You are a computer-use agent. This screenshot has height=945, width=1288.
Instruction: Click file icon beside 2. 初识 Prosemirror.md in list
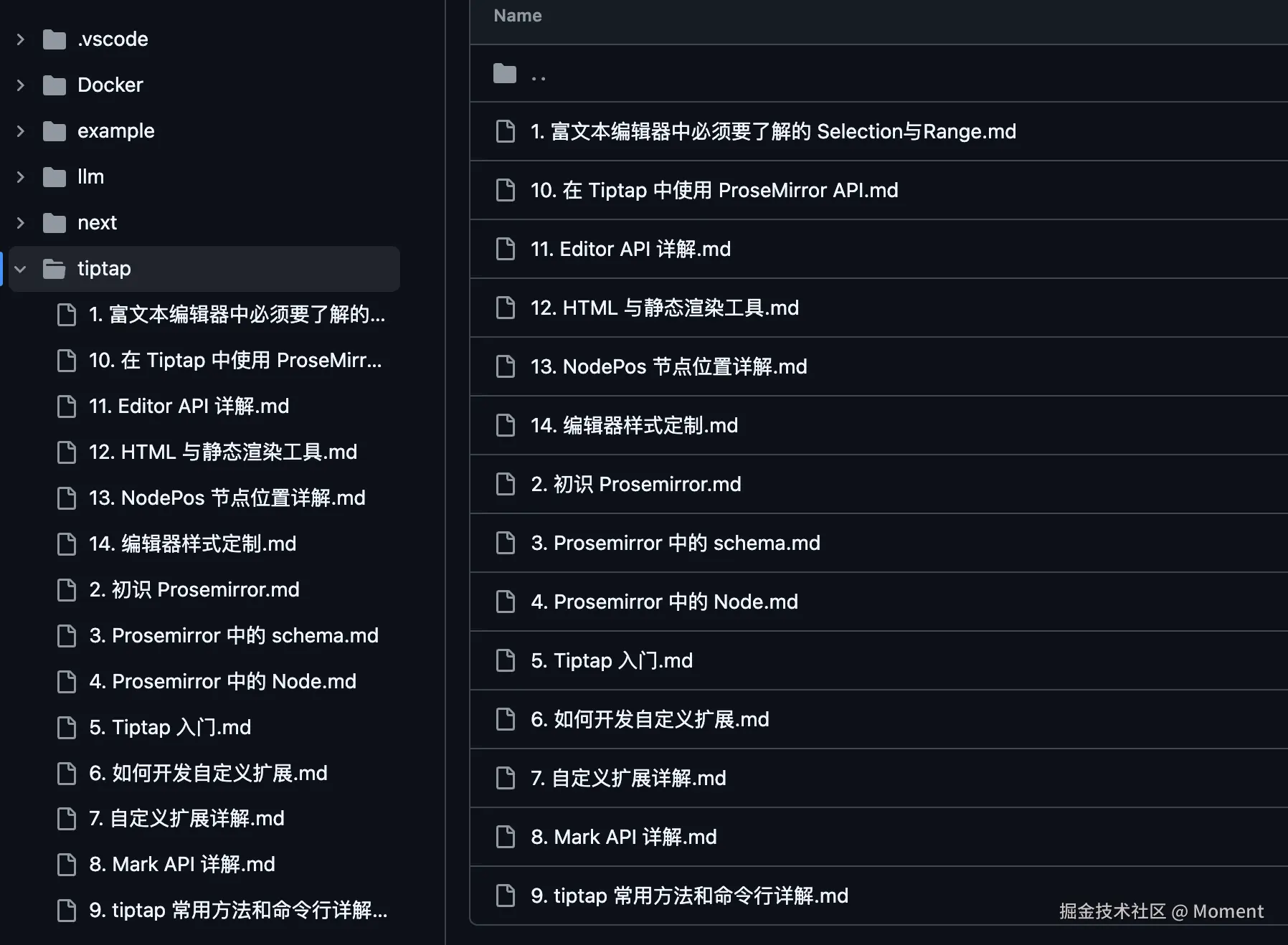506,484
